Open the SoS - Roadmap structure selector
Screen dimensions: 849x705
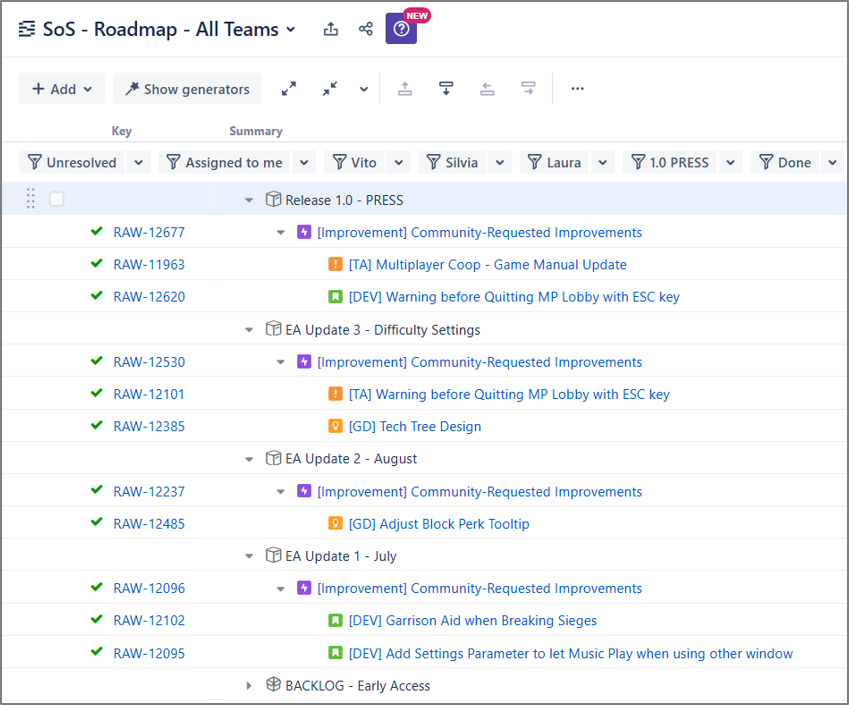click(x=158, y=29)
